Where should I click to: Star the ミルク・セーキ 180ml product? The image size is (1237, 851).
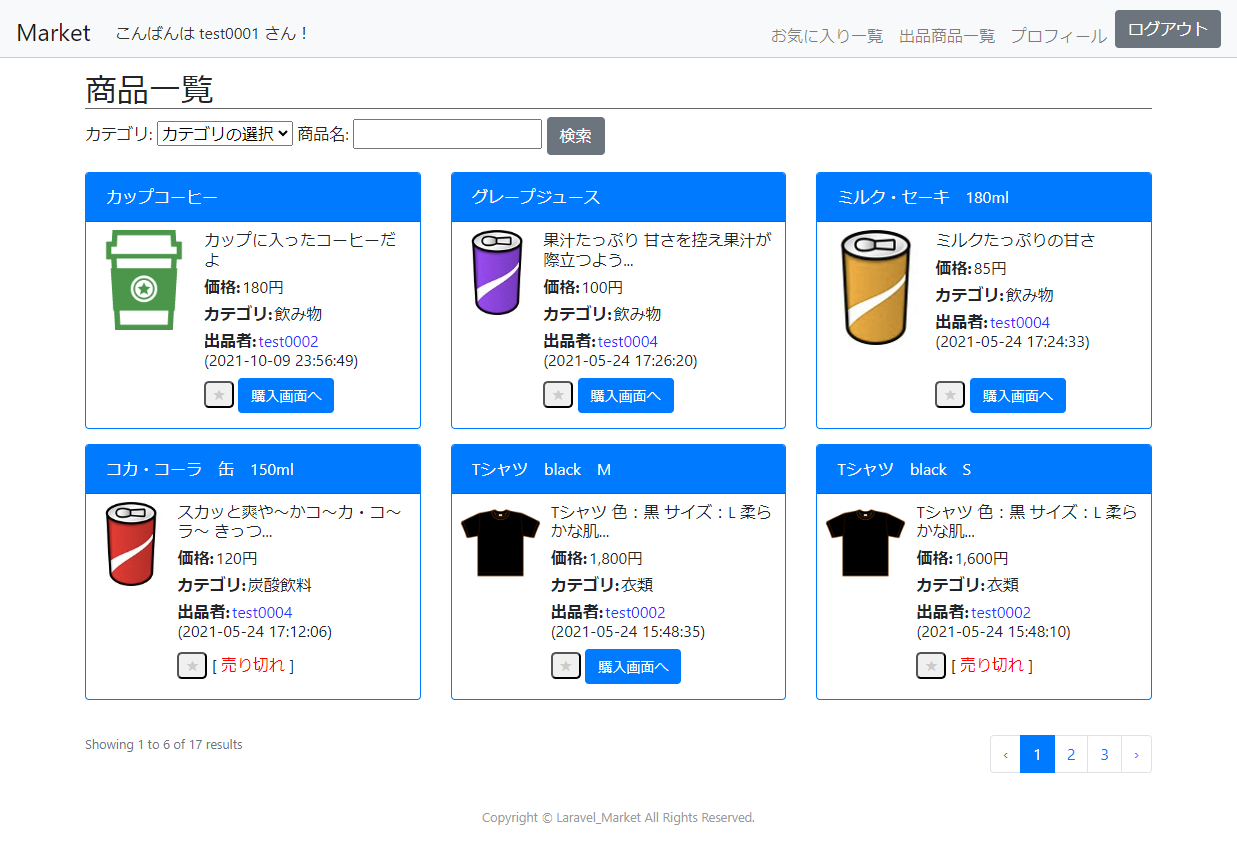[950, 395]
